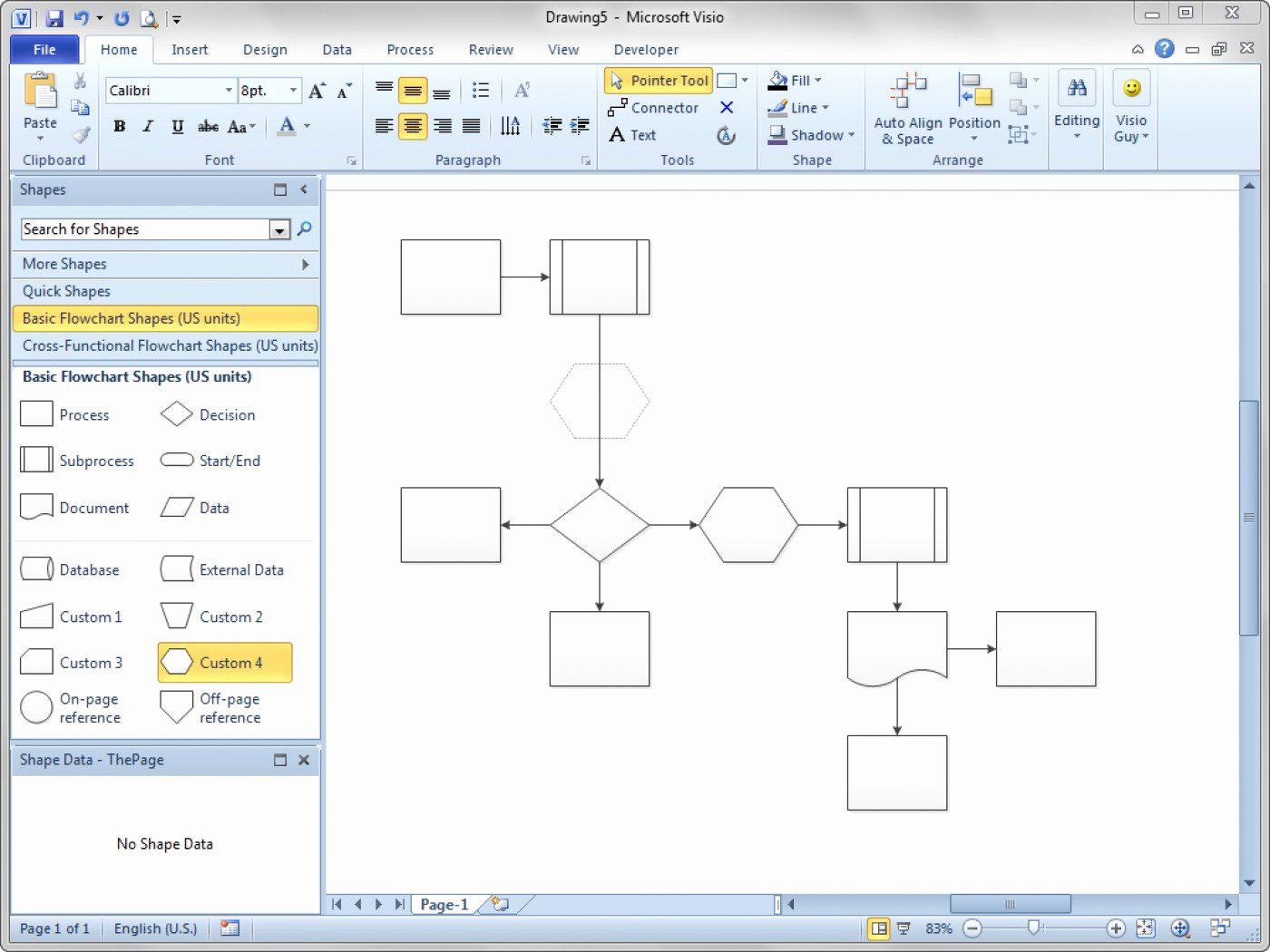This screenshot has width=1270, height=952.
Task: Open the Pan & Zoom window
Action: click(1180, 928)
